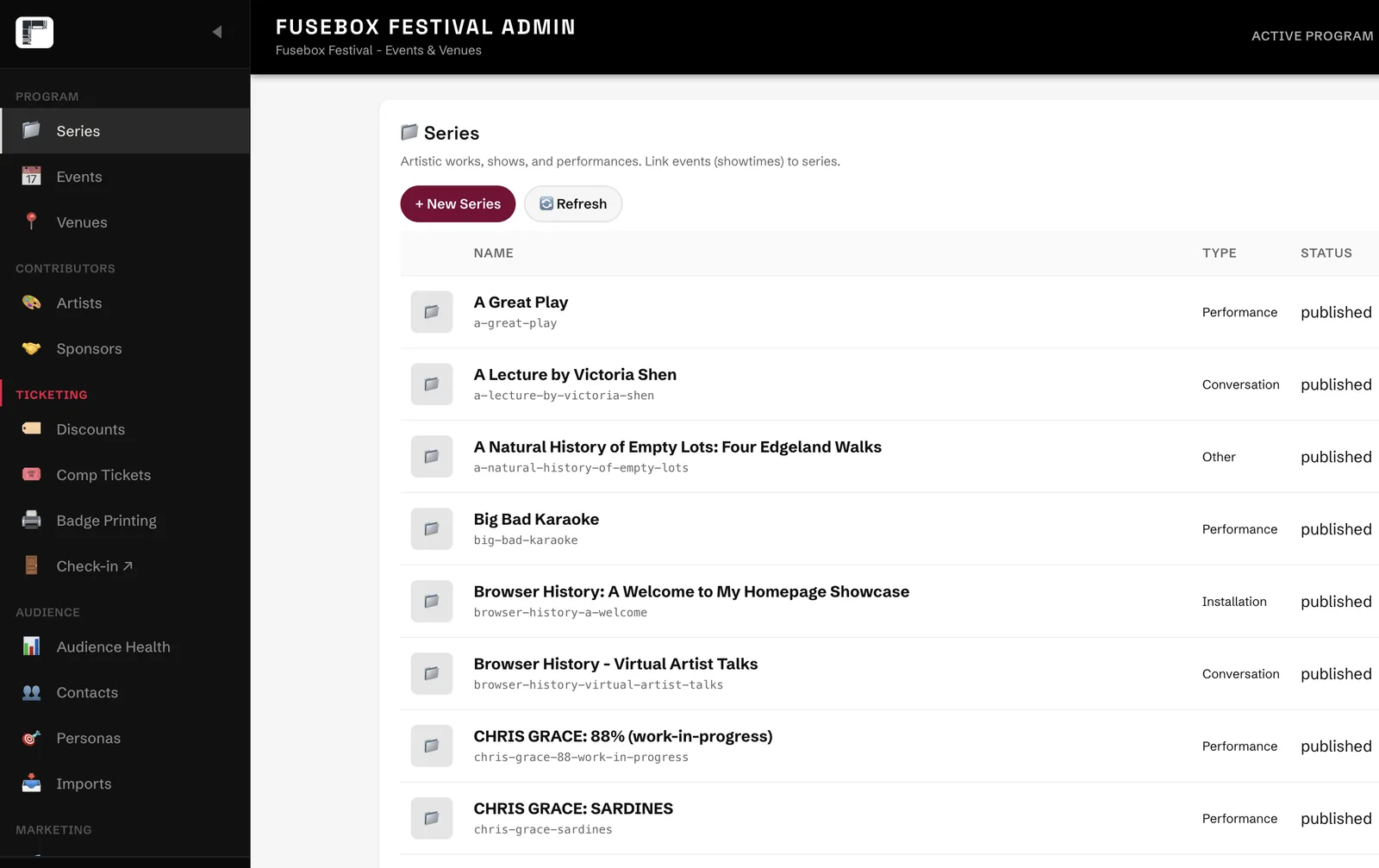Open the Artists palette icon
Screen dimensions: 1379x868
[x=31, y=303]
